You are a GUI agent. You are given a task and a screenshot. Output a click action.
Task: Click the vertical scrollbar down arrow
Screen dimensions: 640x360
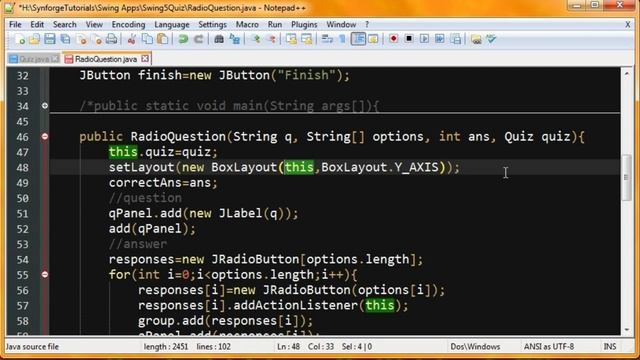627,330
